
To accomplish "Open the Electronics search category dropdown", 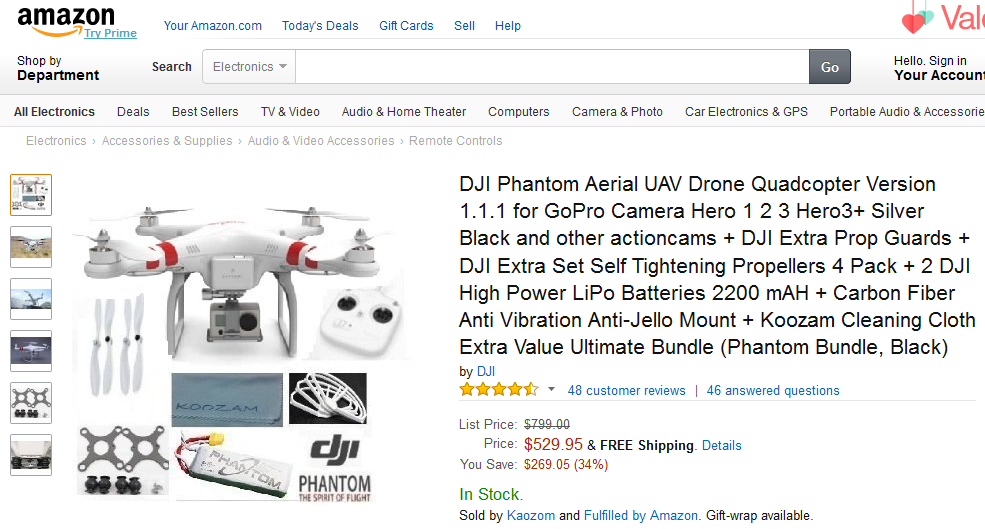I will click(x=250, y=67).
